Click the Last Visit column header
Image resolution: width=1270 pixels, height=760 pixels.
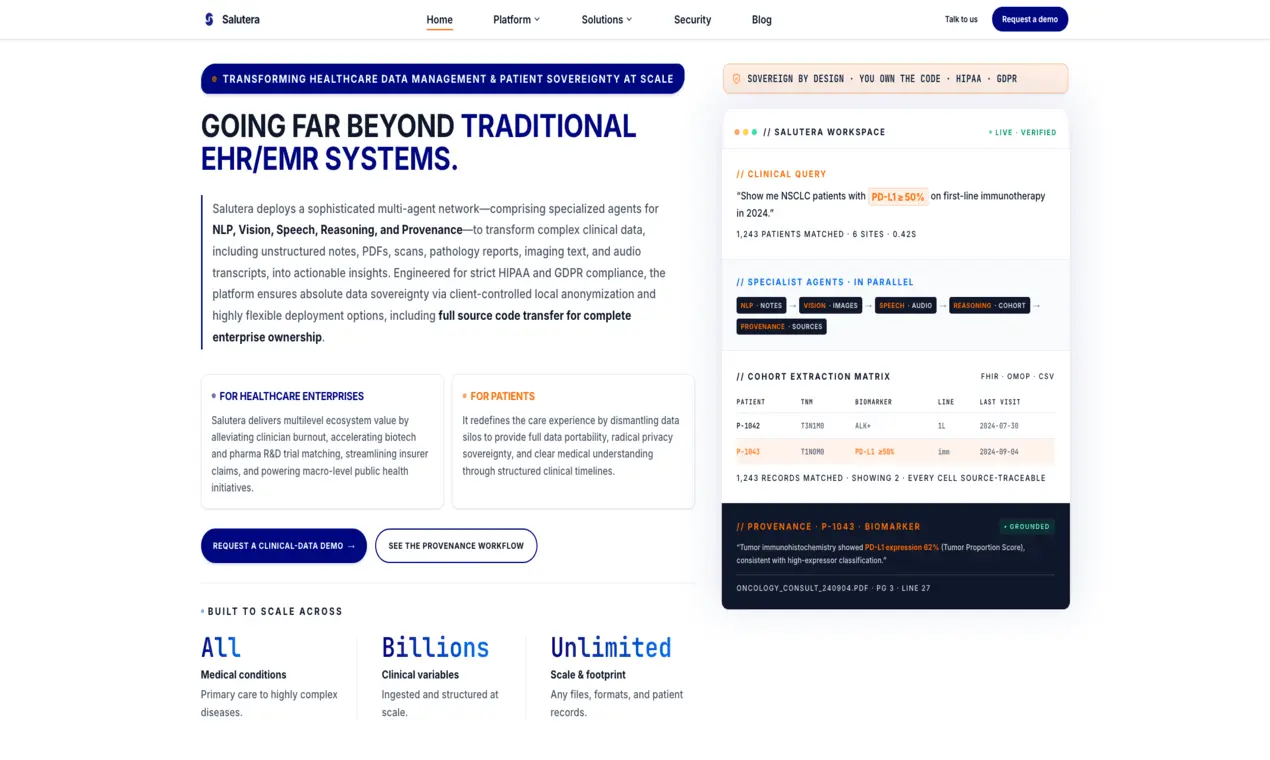[x=1001, y=402]
